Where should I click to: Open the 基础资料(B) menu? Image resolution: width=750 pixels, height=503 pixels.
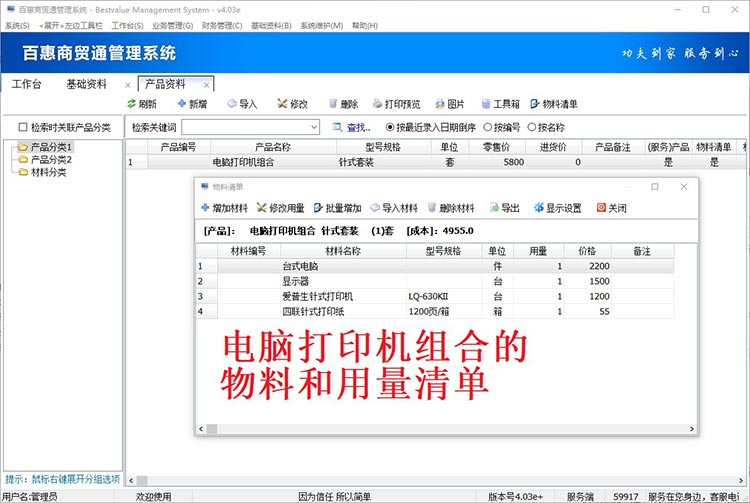[x=271, y=25]
